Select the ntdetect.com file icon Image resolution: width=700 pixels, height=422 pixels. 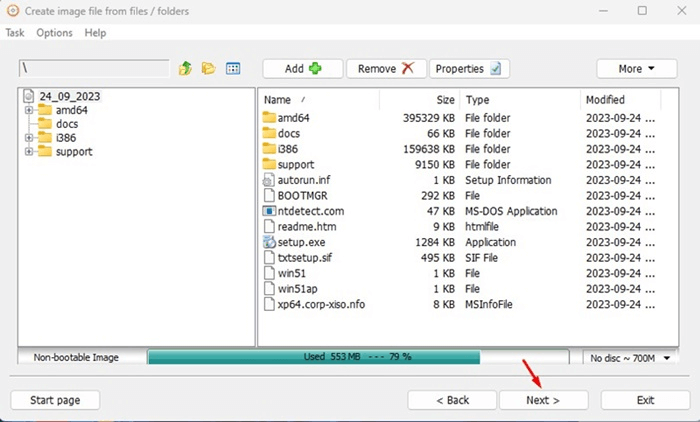268,211
